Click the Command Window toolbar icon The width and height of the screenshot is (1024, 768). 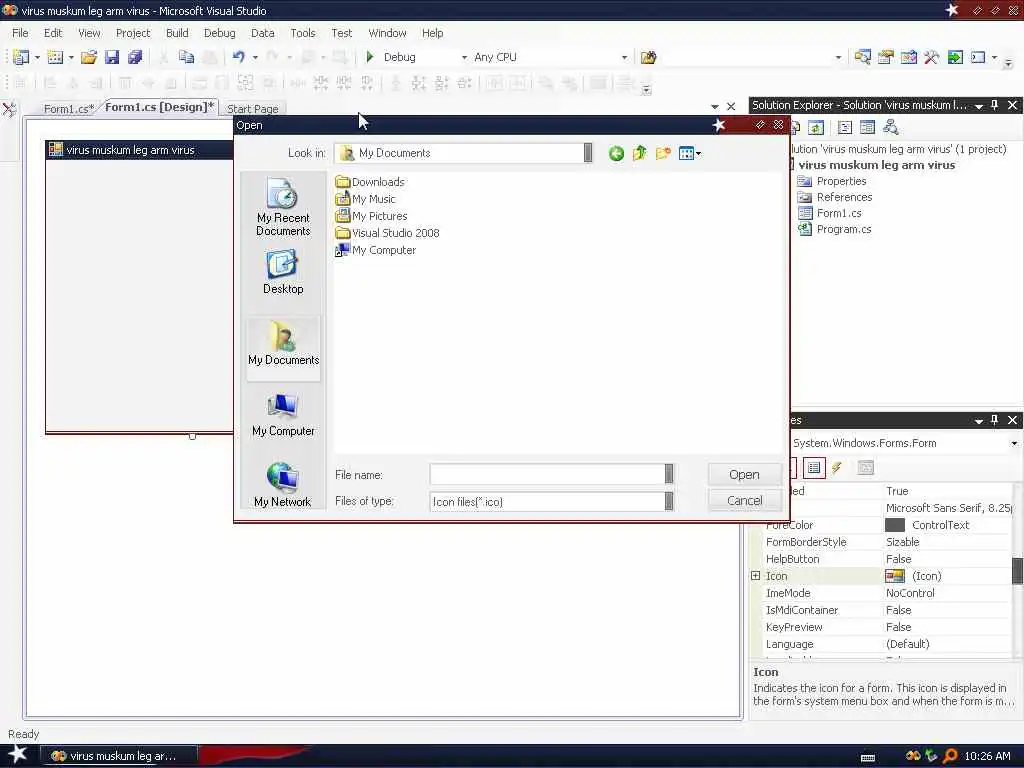coord(978,57)
